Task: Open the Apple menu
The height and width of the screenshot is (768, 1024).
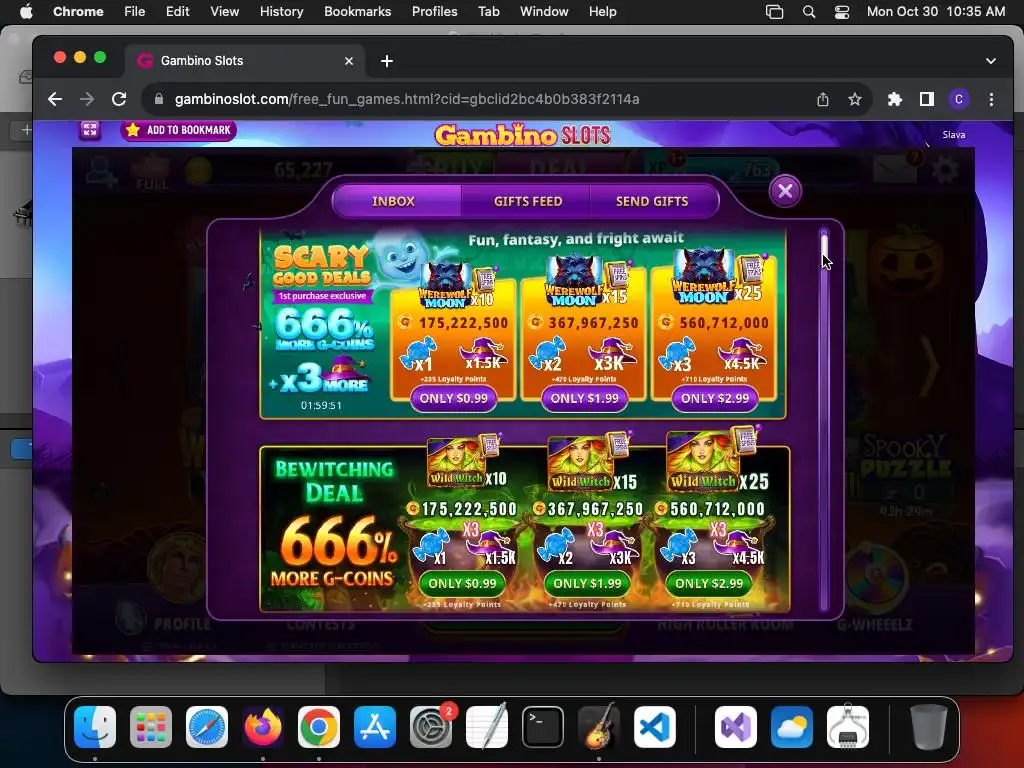Action: pos(26,11)
